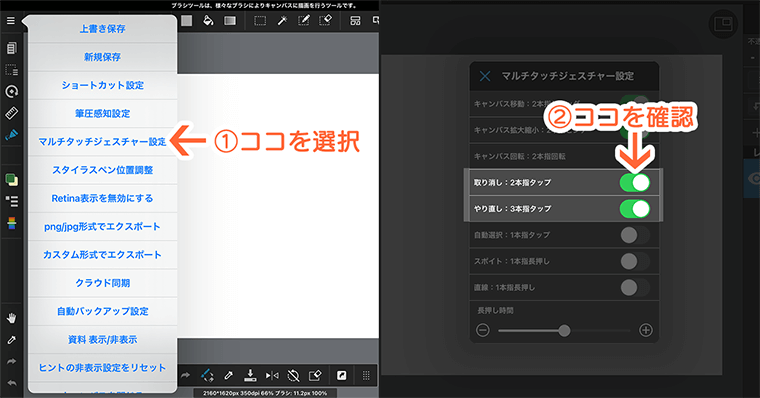This screenshot has height=398, width=760.
Task: Click the flip horizontal icon in bottom toolbar
Action: (x=272, y=375)
